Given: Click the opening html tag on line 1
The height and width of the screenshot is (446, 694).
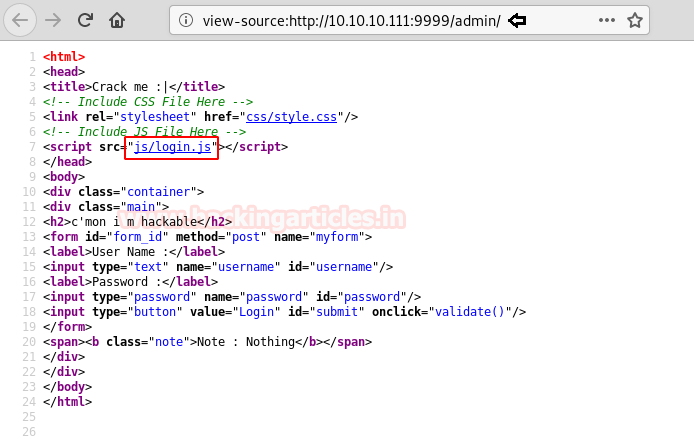Looking at the screenshot, I should (64, 57).
